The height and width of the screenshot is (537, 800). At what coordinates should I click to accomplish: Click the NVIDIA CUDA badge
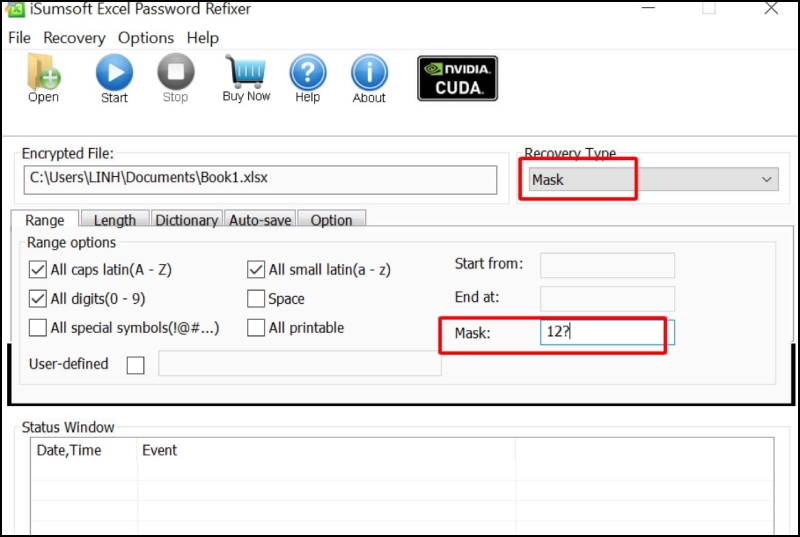point(457,78)
